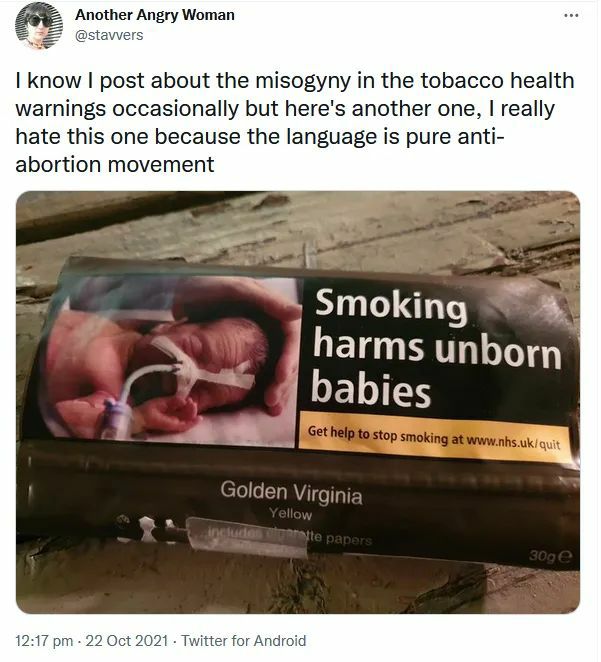The image size is (601, 662).
Task: Open the three-dot more options menu
Action: 571,16
